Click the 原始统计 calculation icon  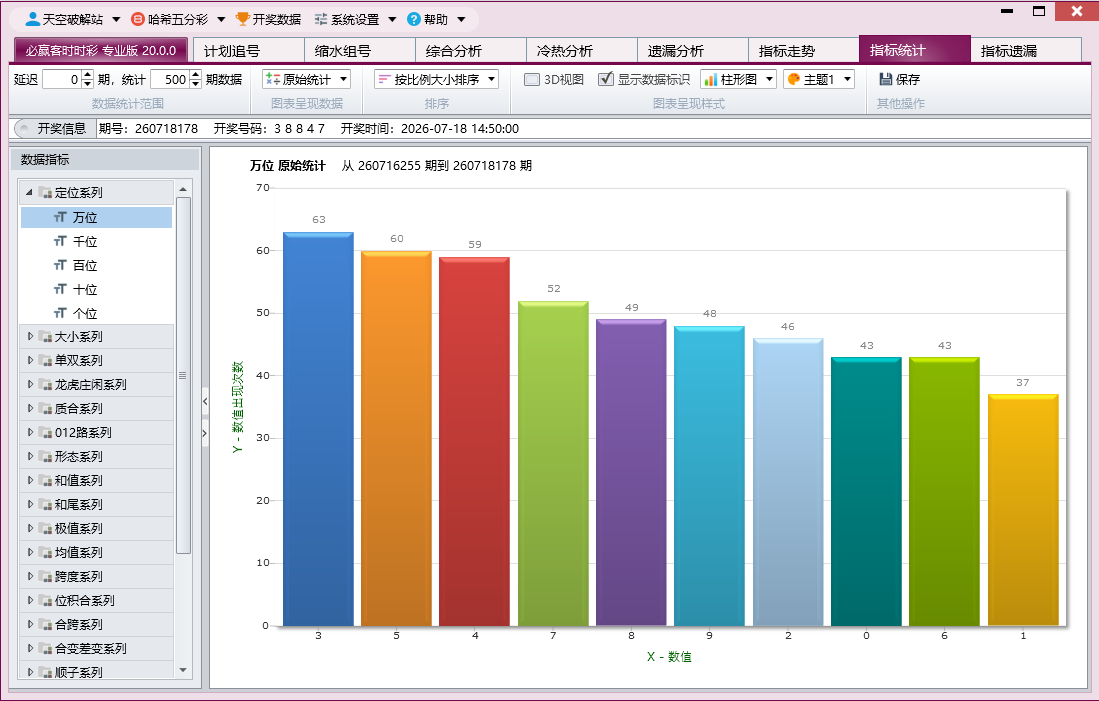click(273, 79)
